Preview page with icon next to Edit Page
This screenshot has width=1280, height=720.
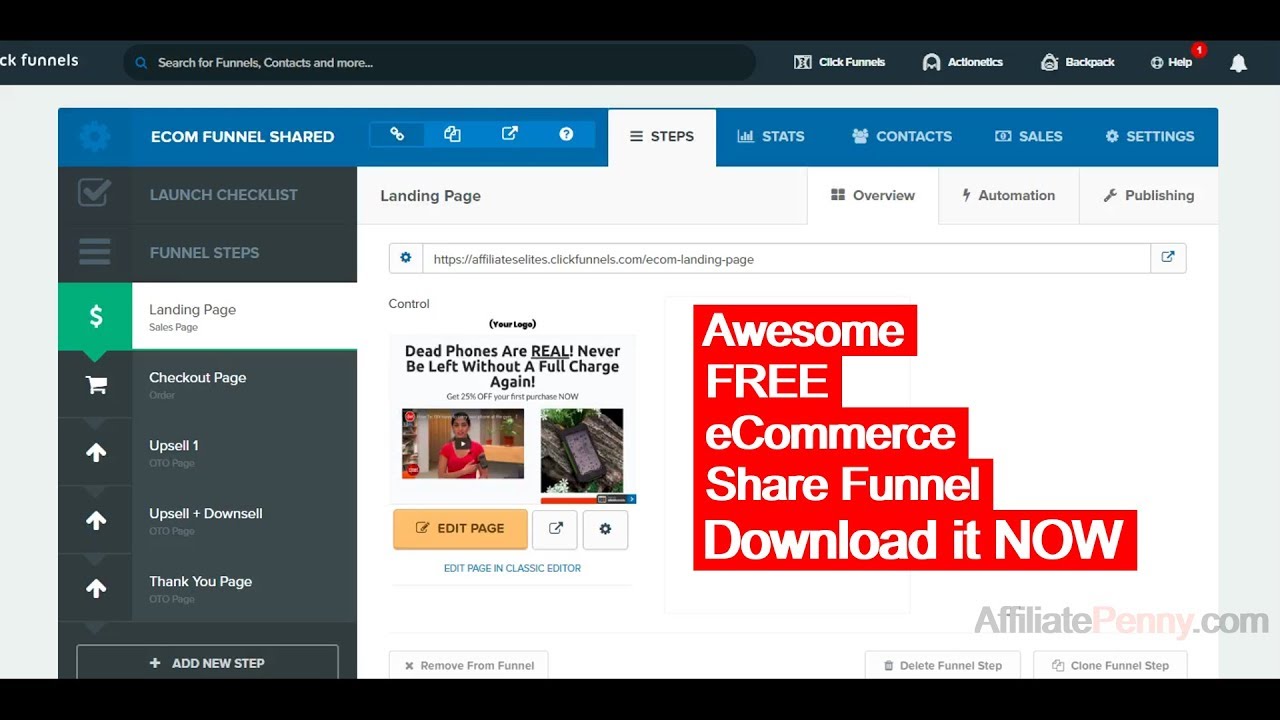coord(555,529)
